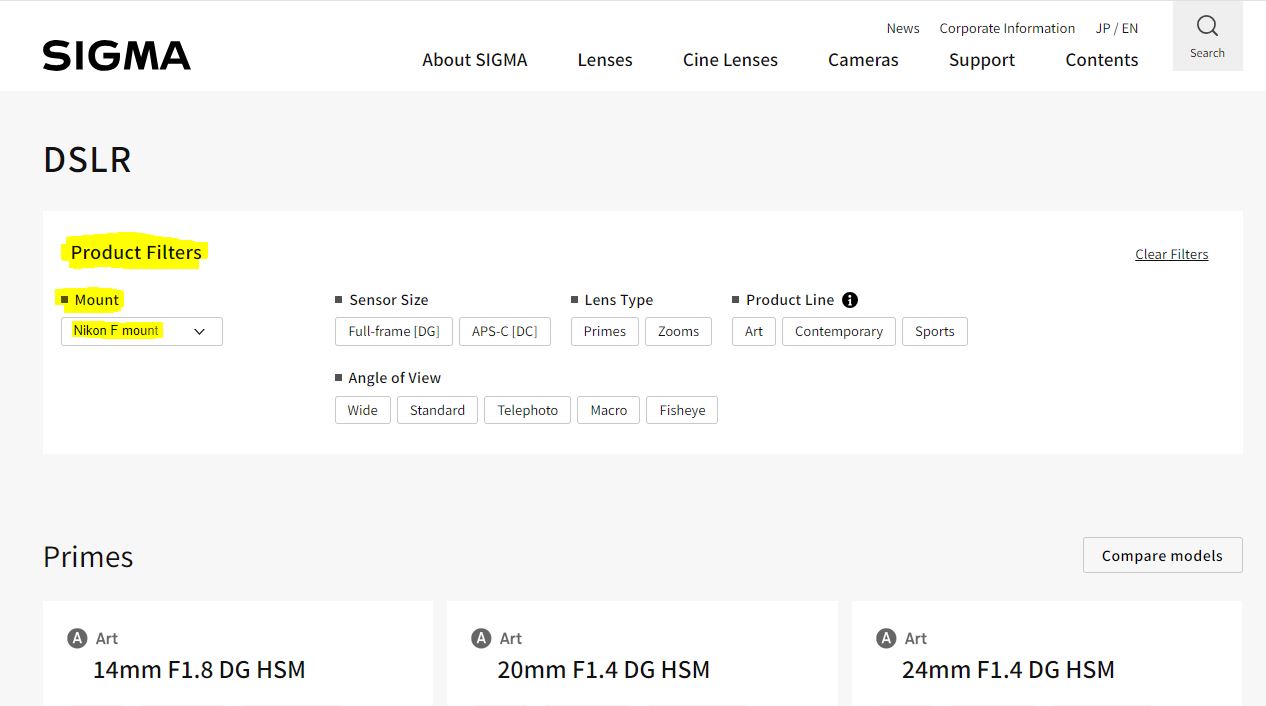1266x706 pixels.
Task: Open the About SIGMA menu
Action: 475,60
